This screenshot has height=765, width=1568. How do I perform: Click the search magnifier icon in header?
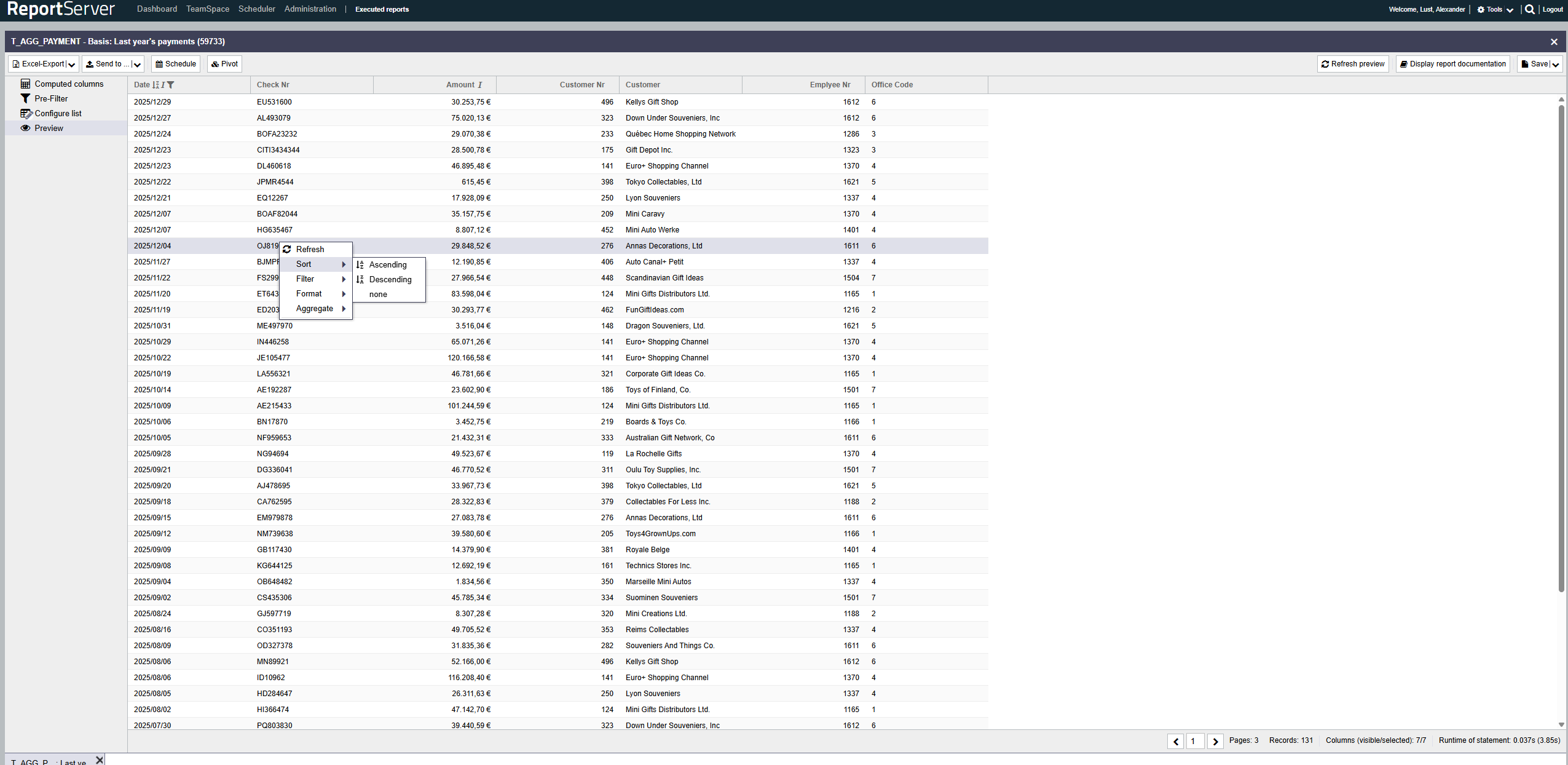(x=1530, y=9)
